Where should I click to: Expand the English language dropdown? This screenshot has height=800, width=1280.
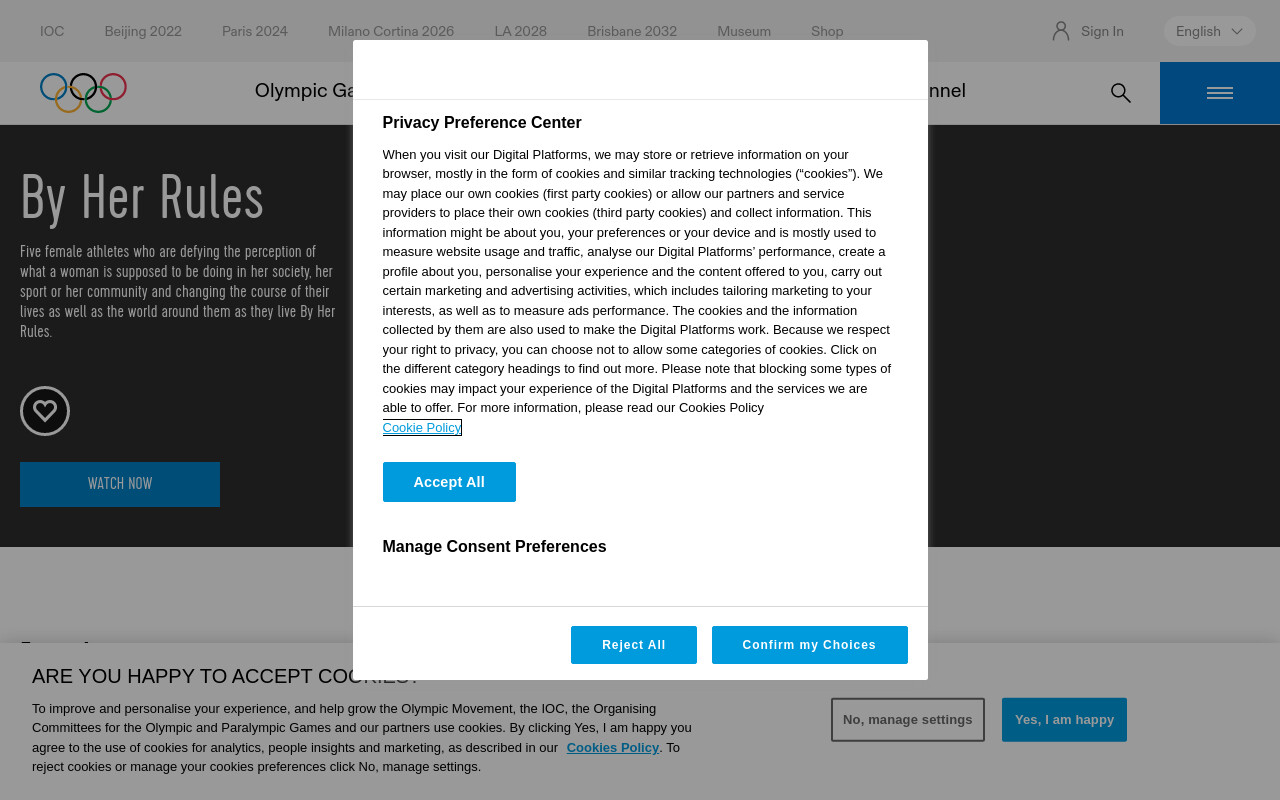[x=1210, y=31]
